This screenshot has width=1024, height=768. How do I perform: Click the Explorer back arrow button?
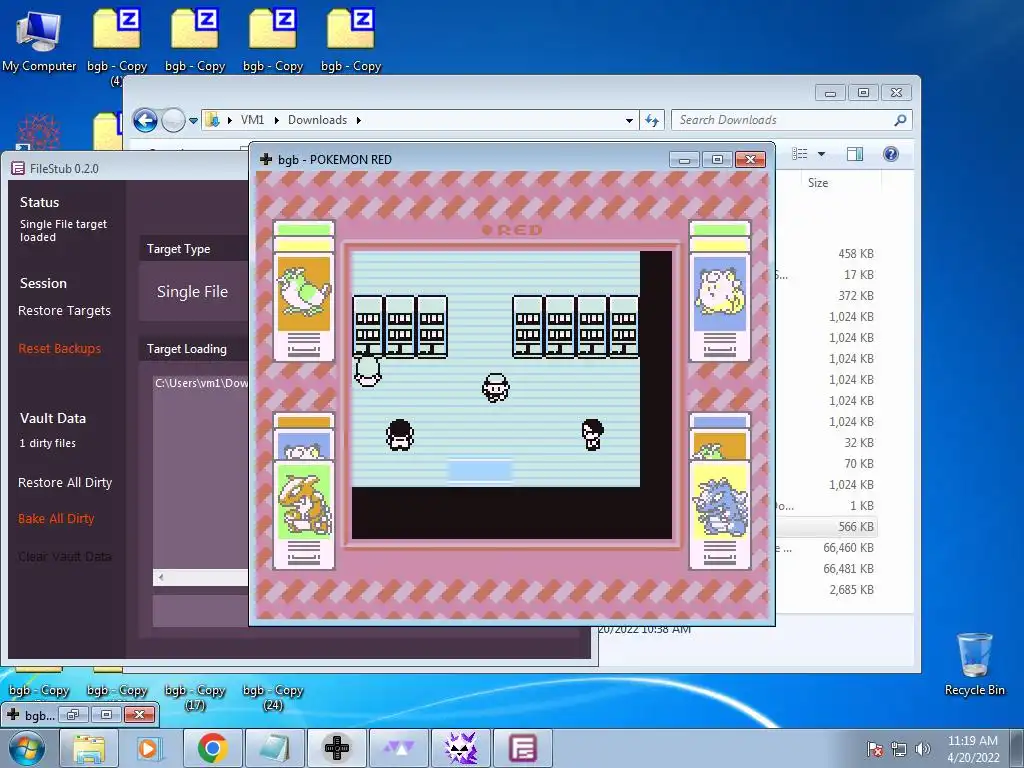145,120
